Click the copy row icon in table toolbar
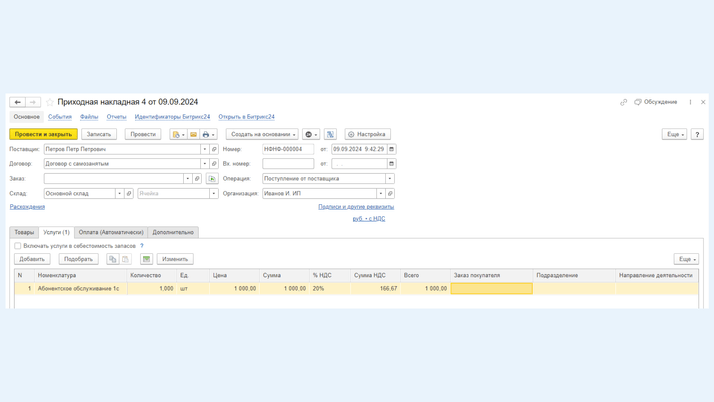This screenshot has height=402, width=714. (112, 259)
